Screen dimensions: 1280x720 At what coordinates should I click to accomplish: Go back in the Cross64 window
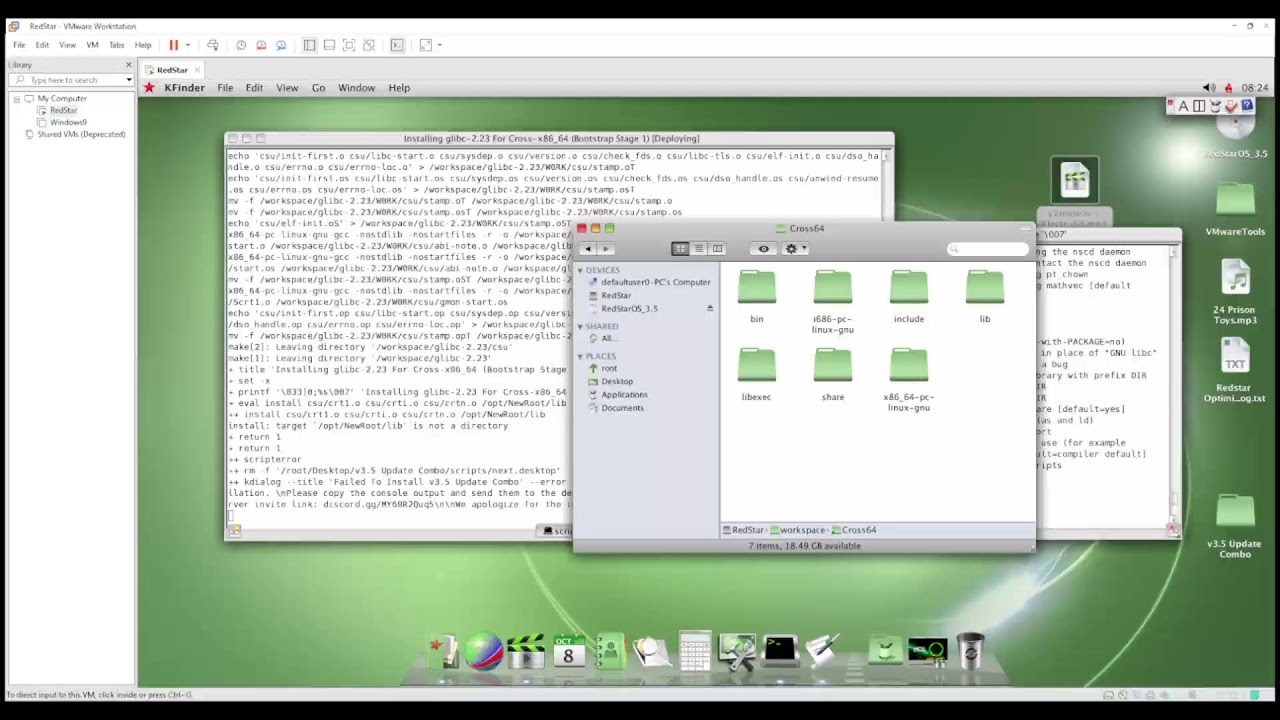pos(587,249)
